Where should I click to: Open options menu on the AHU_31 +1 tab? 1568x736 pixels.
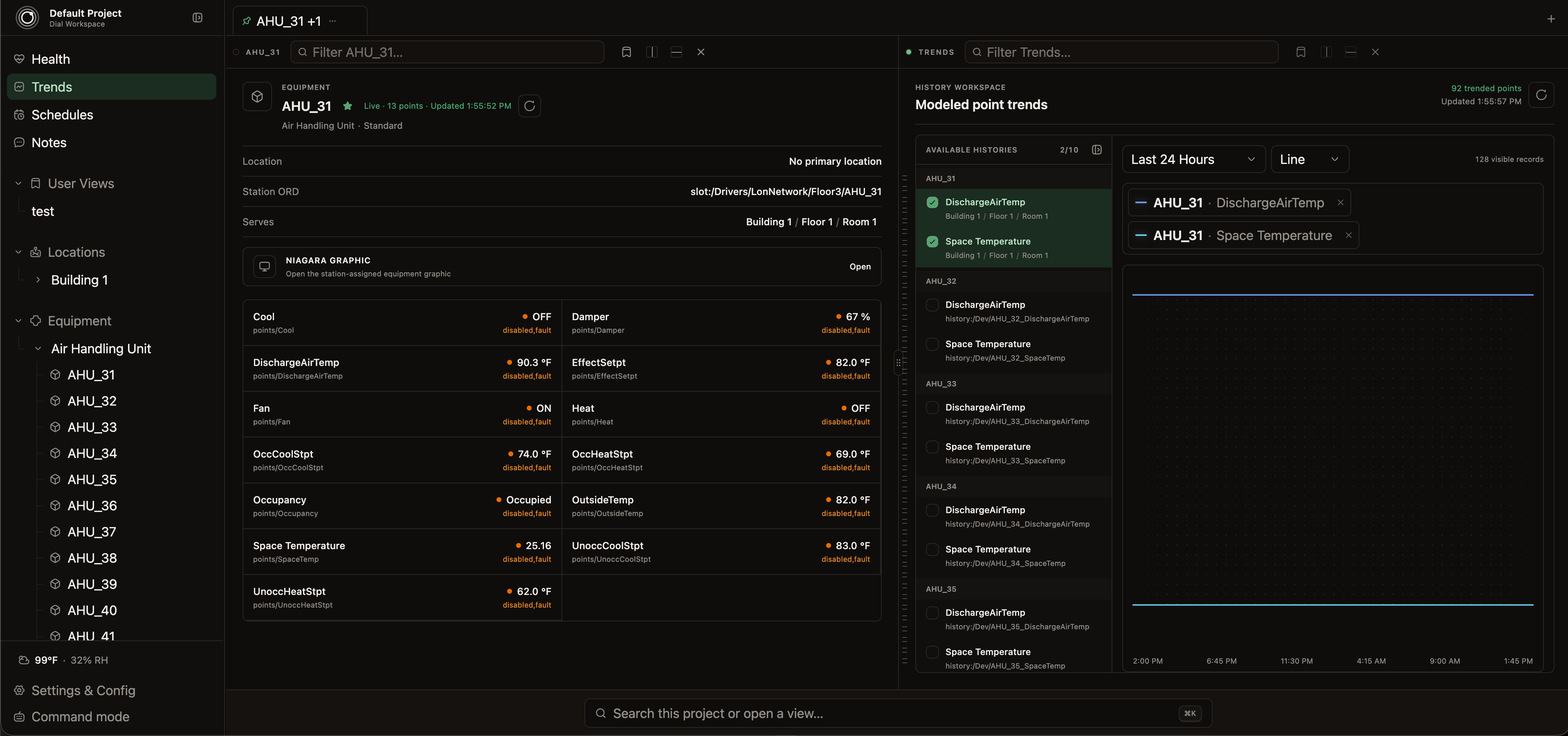pyautogui.click(x=332, y=21)
